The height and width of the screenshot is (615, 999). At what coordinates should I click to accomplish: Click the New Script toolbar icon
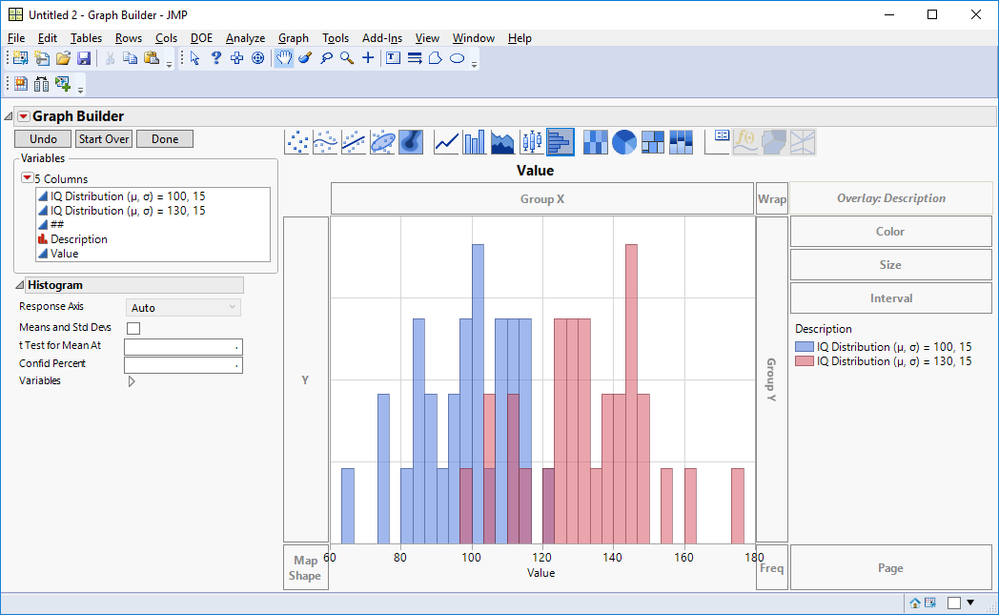41,59
